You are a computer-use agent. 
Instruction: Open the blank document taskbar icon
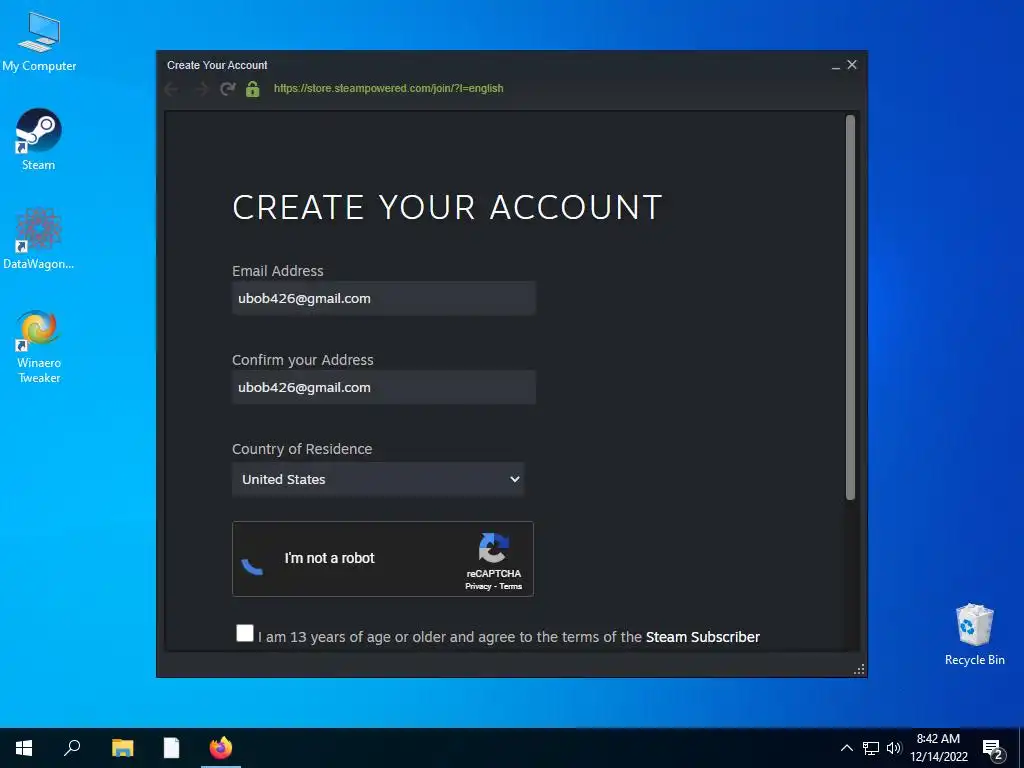[x=171, y=748]
